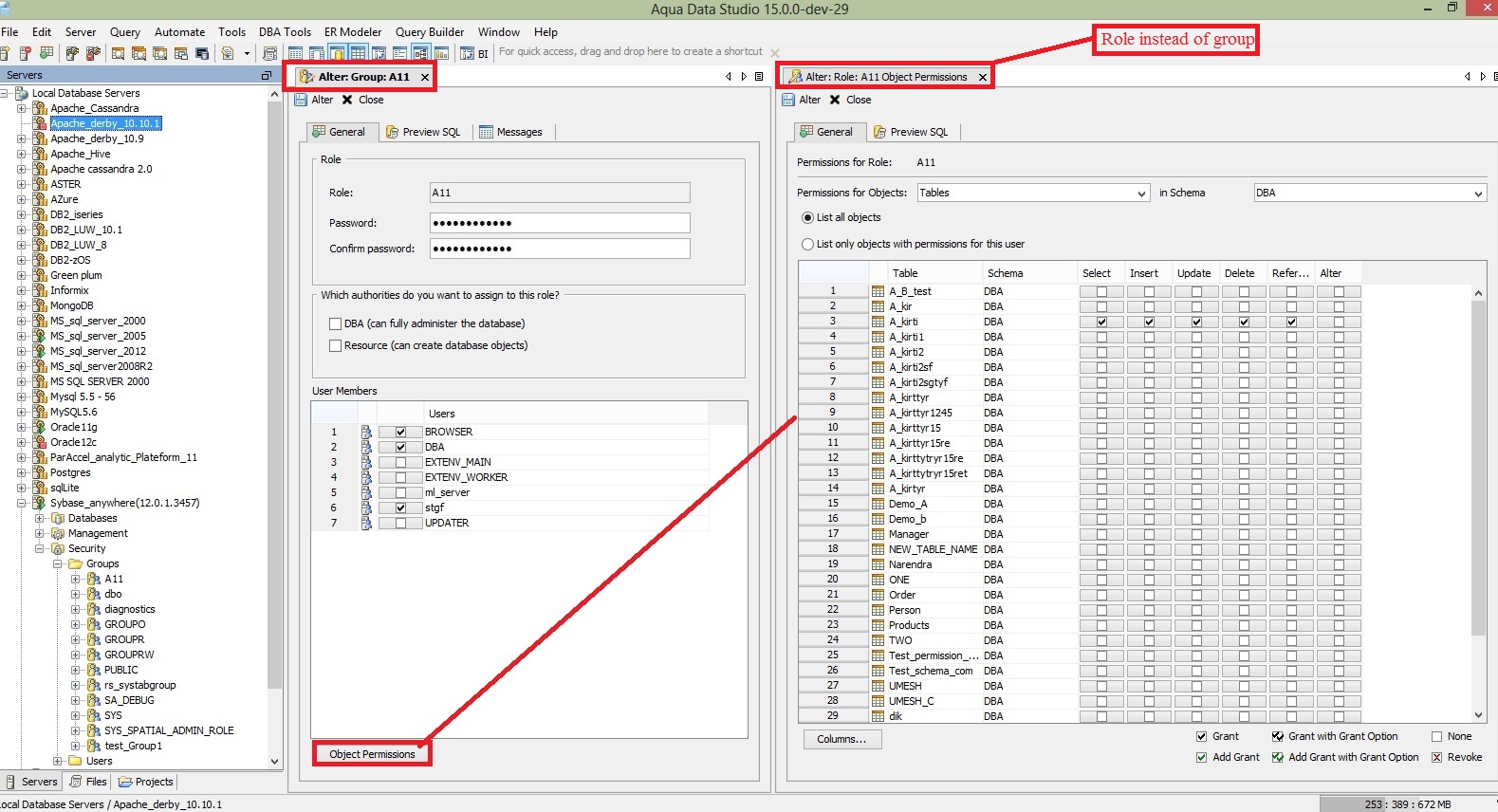Show the tab list for the left editor pane
The width and height of the screenshot is (1498, 812).
tap(759, 76)
